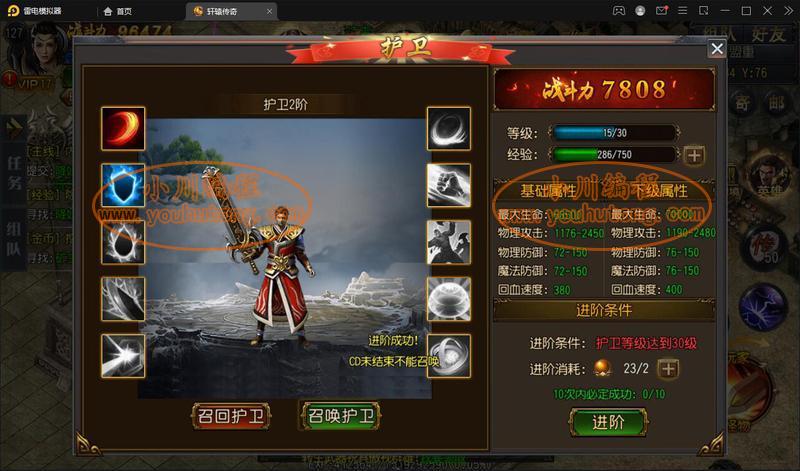This screenshot has width=800, height=471.
Task: Click the lightning blade skill icon
Action: point(123,299)
